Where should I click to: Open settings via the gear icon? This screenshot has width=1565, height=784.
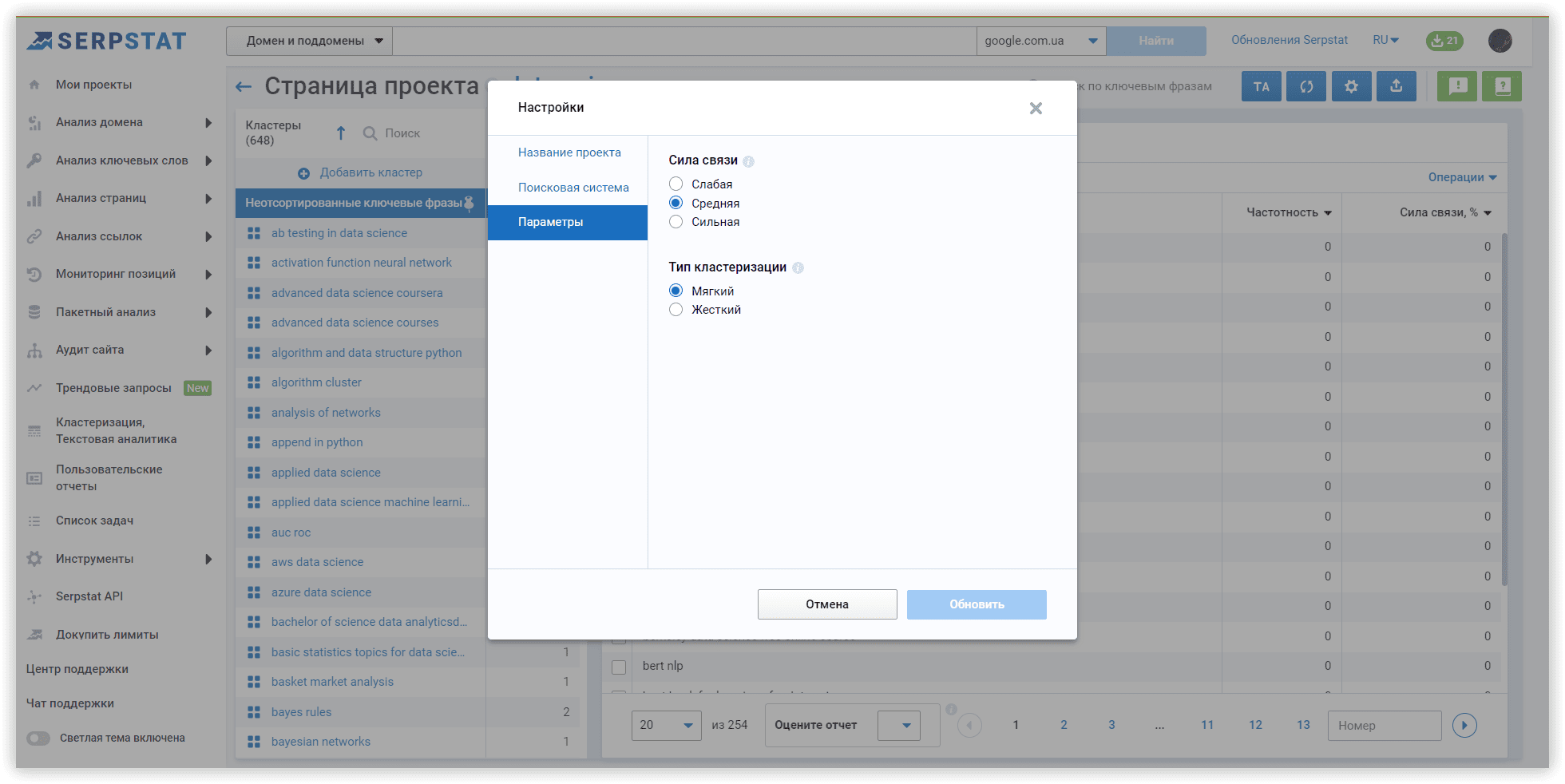click(x=1351, y=86)
